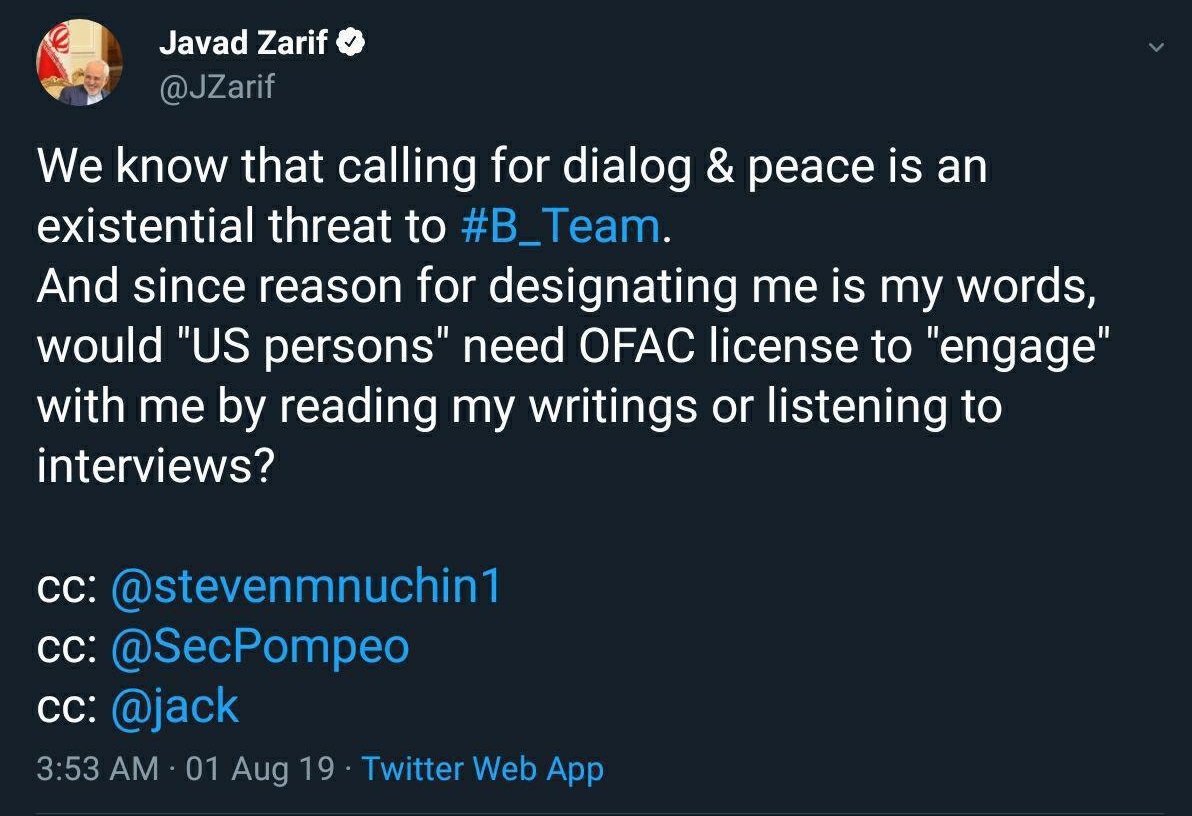Click the word "interviews?" ending the tweet

[x=155, y=467]
